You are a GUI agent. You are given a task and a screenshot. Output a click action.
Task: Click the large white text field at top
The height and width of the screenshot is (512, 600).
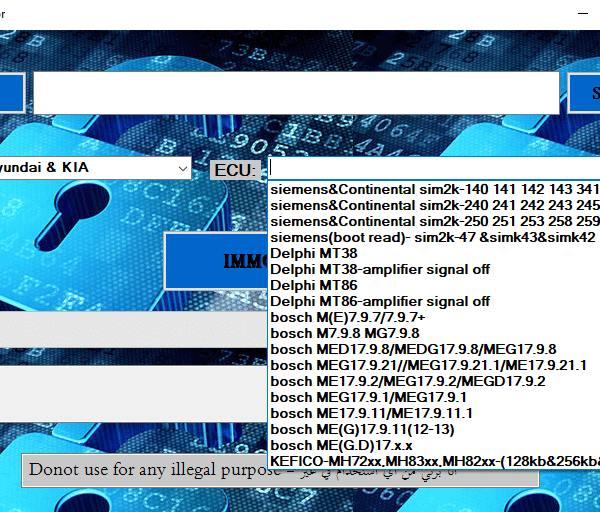coord(296,93)
